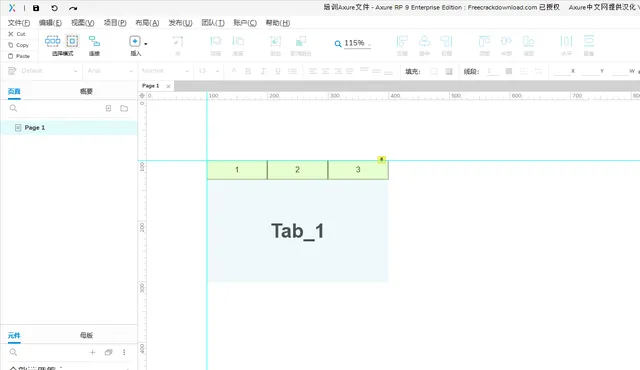Click the yellow interaction note marker on tab 3
This screenshot has width=640, height=370.
click(382, 160)
